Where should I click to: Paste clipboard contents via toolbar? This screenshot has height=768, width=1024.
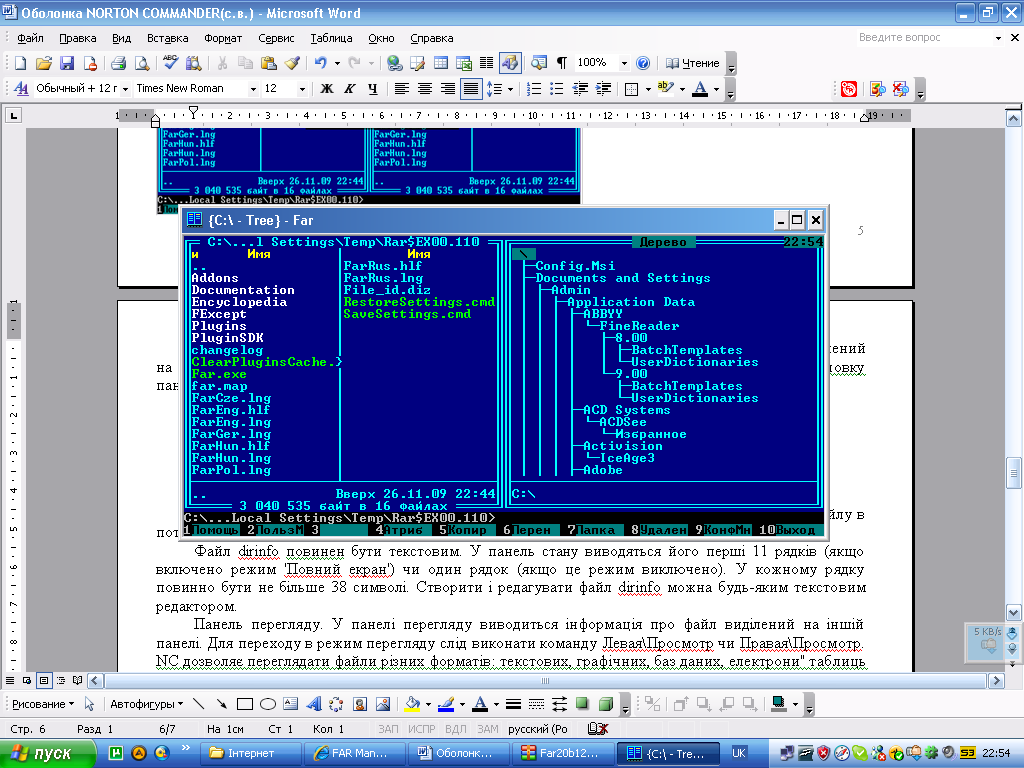coord(268,63)
